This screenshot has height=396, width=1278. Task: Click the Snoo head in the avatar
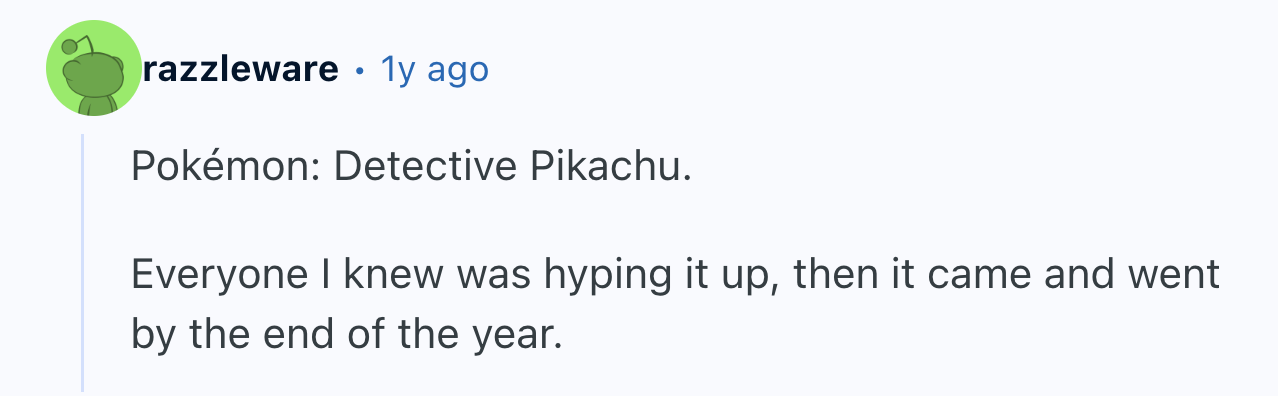click(94, 72)
